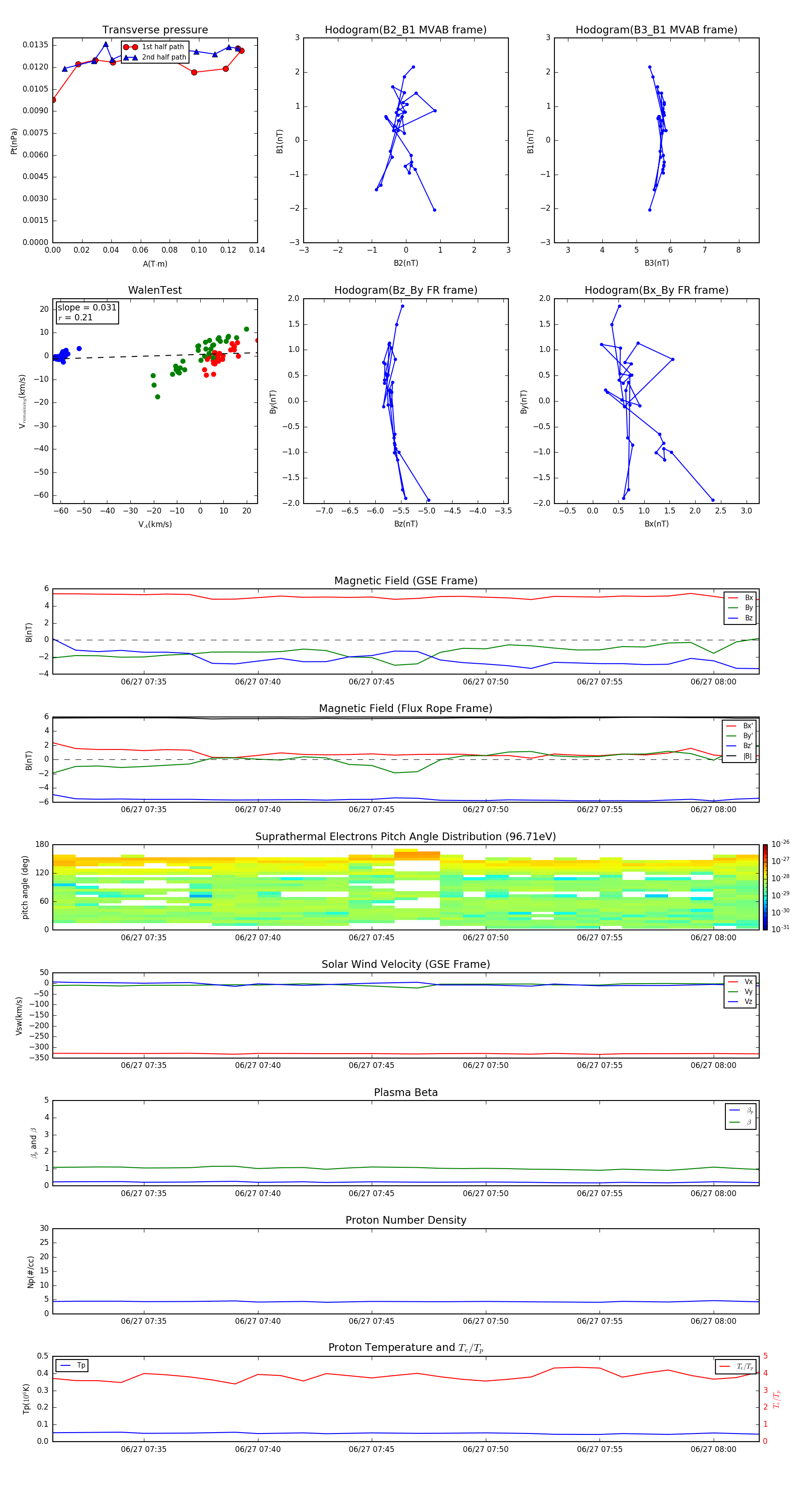Click the 'Bz' entry in the GSE legend

pyautogui.click(x=740, y=619)
